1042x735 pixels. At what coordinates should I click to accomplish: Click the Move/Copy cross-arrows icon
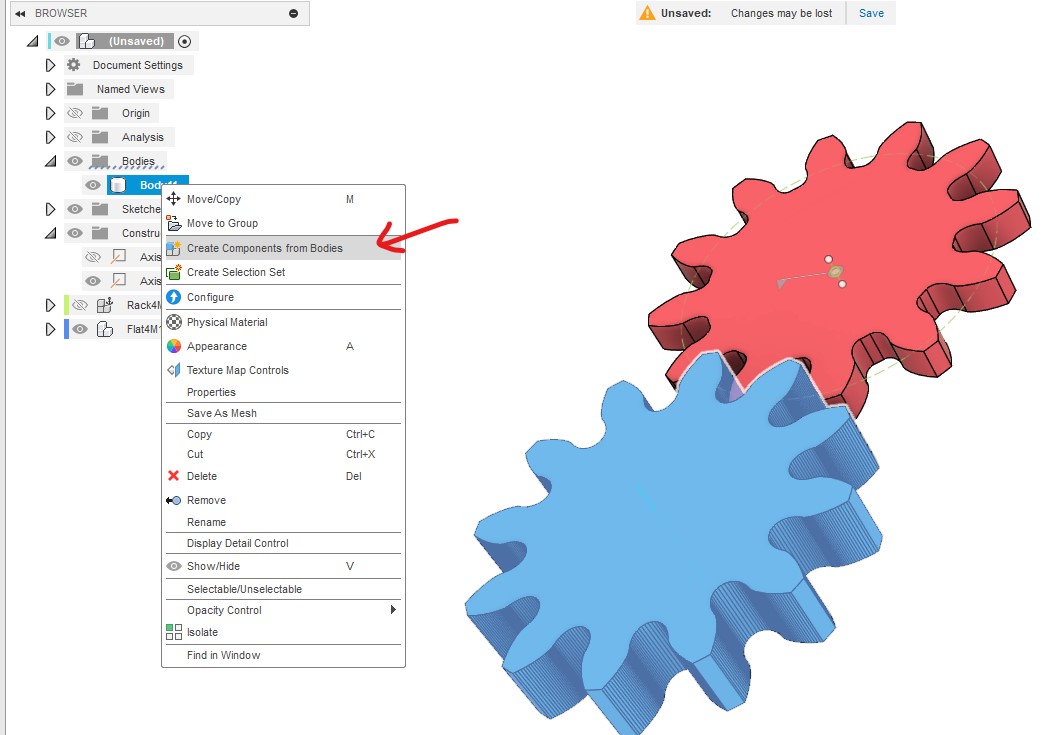(174, 199)
